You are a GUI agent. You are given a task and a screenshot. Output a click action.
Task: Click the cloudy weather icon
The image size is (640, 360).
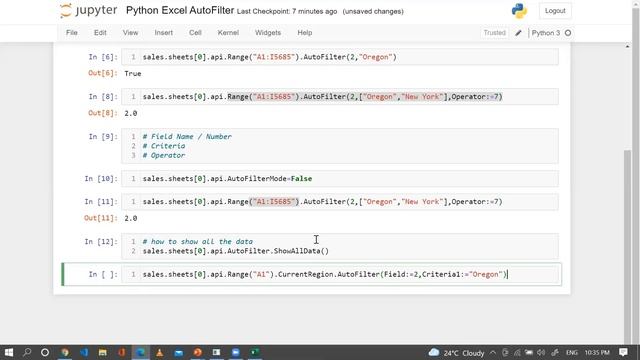(434, 352)
